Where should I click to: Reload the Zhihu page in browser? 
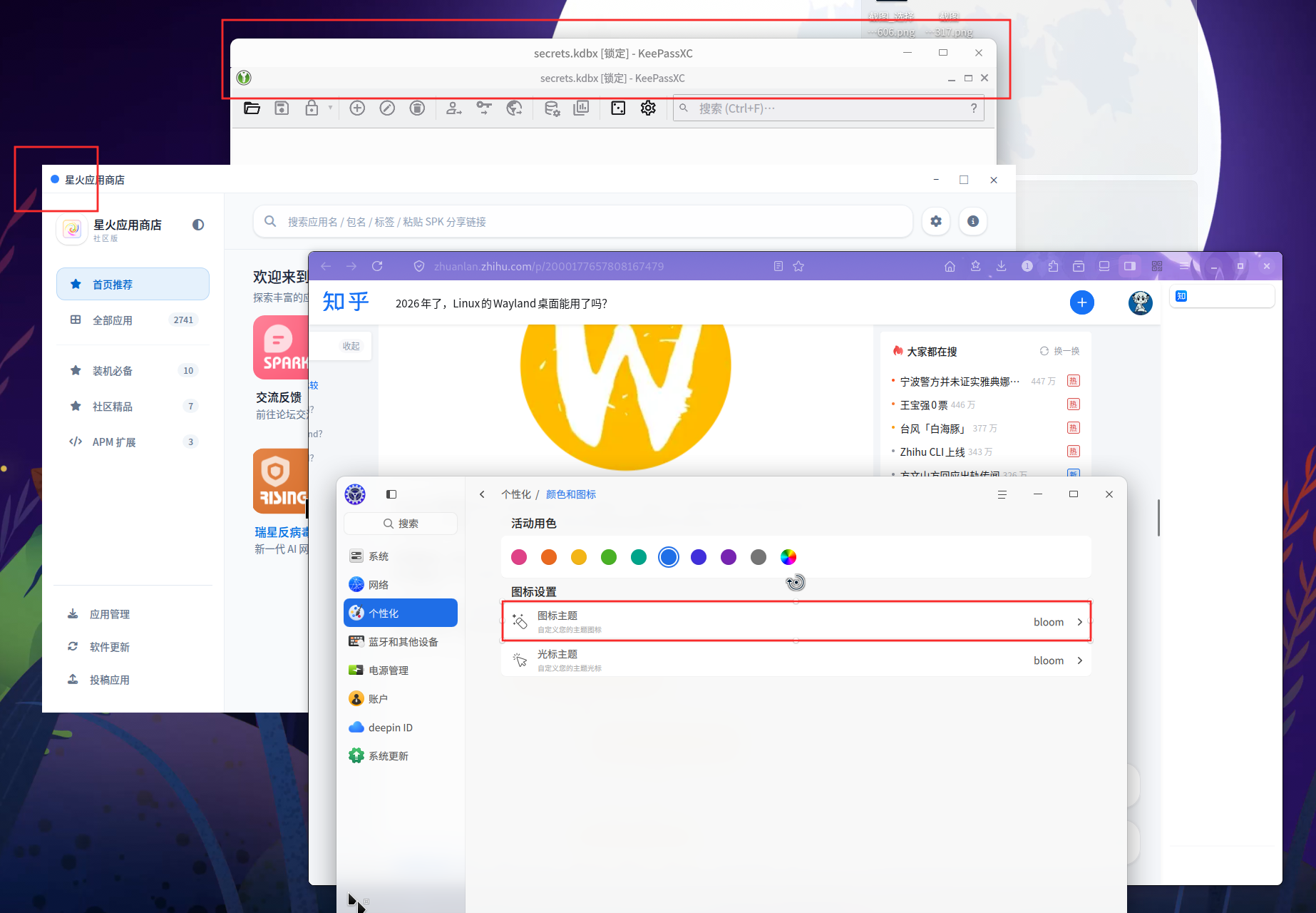point(377,266)
